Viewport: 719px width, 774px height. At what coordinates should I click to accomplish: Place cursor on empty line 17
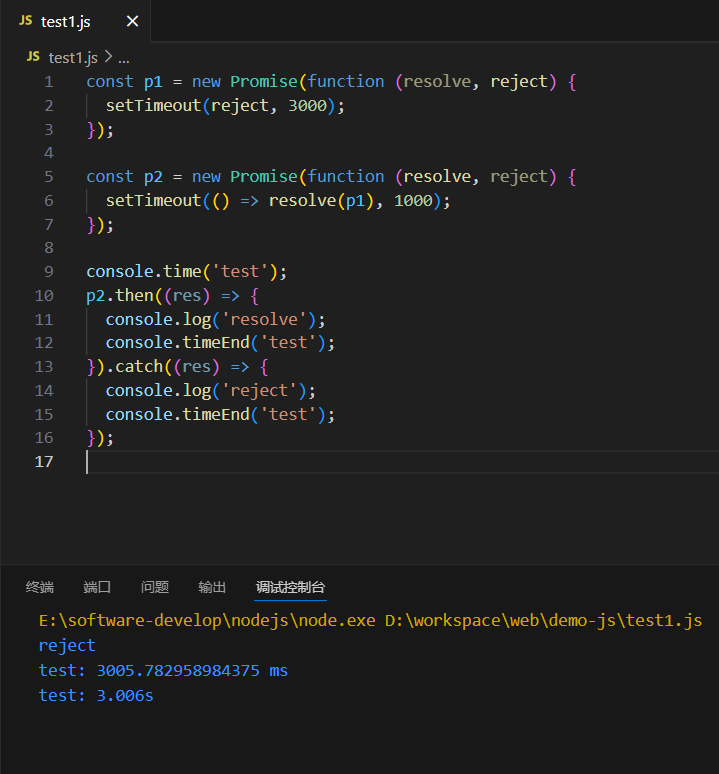(300, 462)
